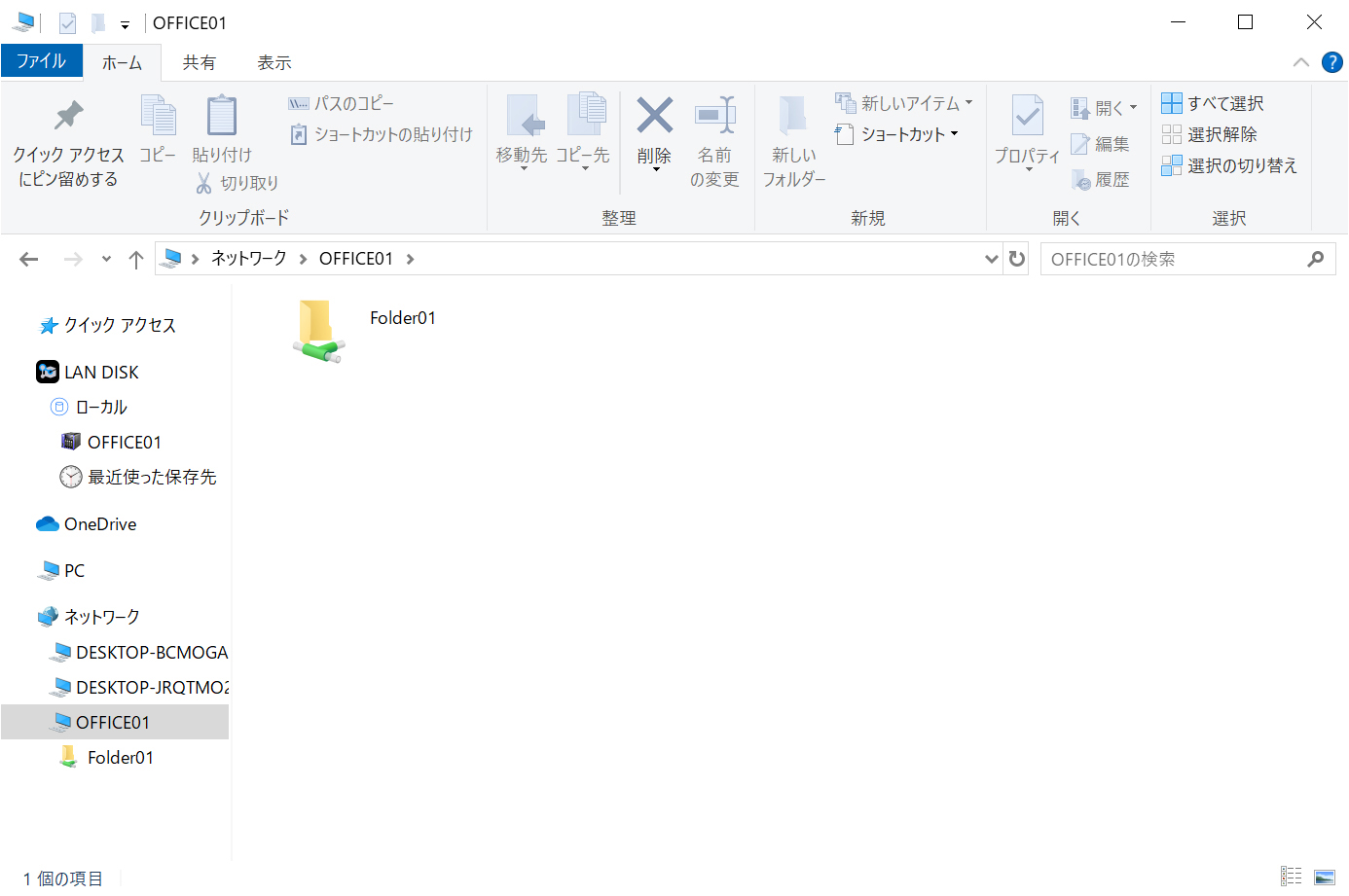Image resolution: width=1349 pixels, height=896 pixels.
Task: Click the search magnifier icon
Action: coord(1316,259)
